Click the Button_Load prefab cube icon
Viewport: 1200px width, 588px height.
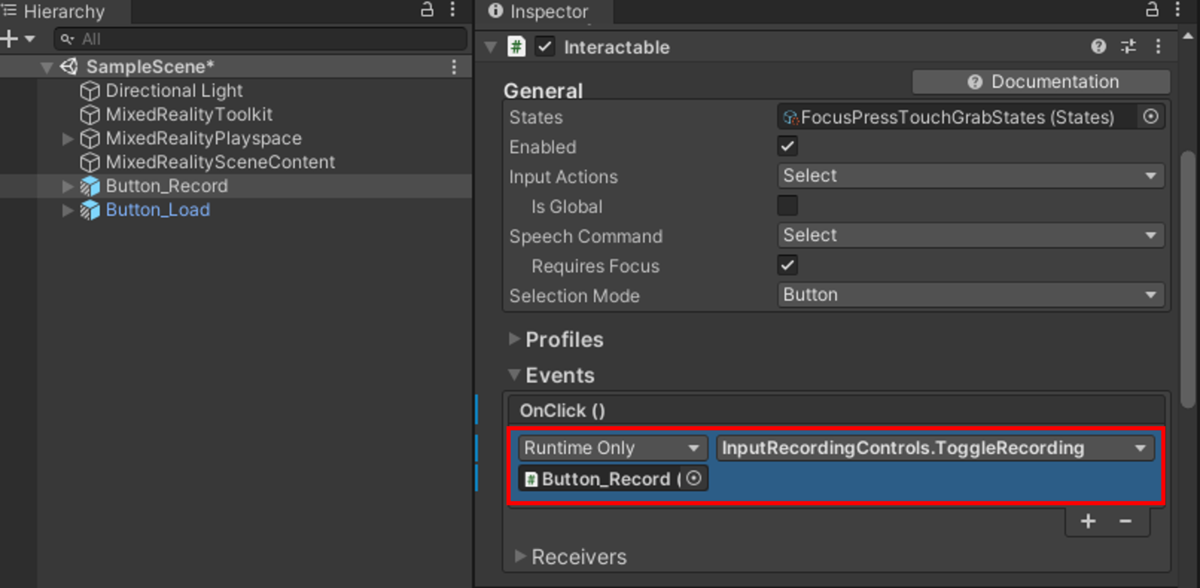(90, 210)
